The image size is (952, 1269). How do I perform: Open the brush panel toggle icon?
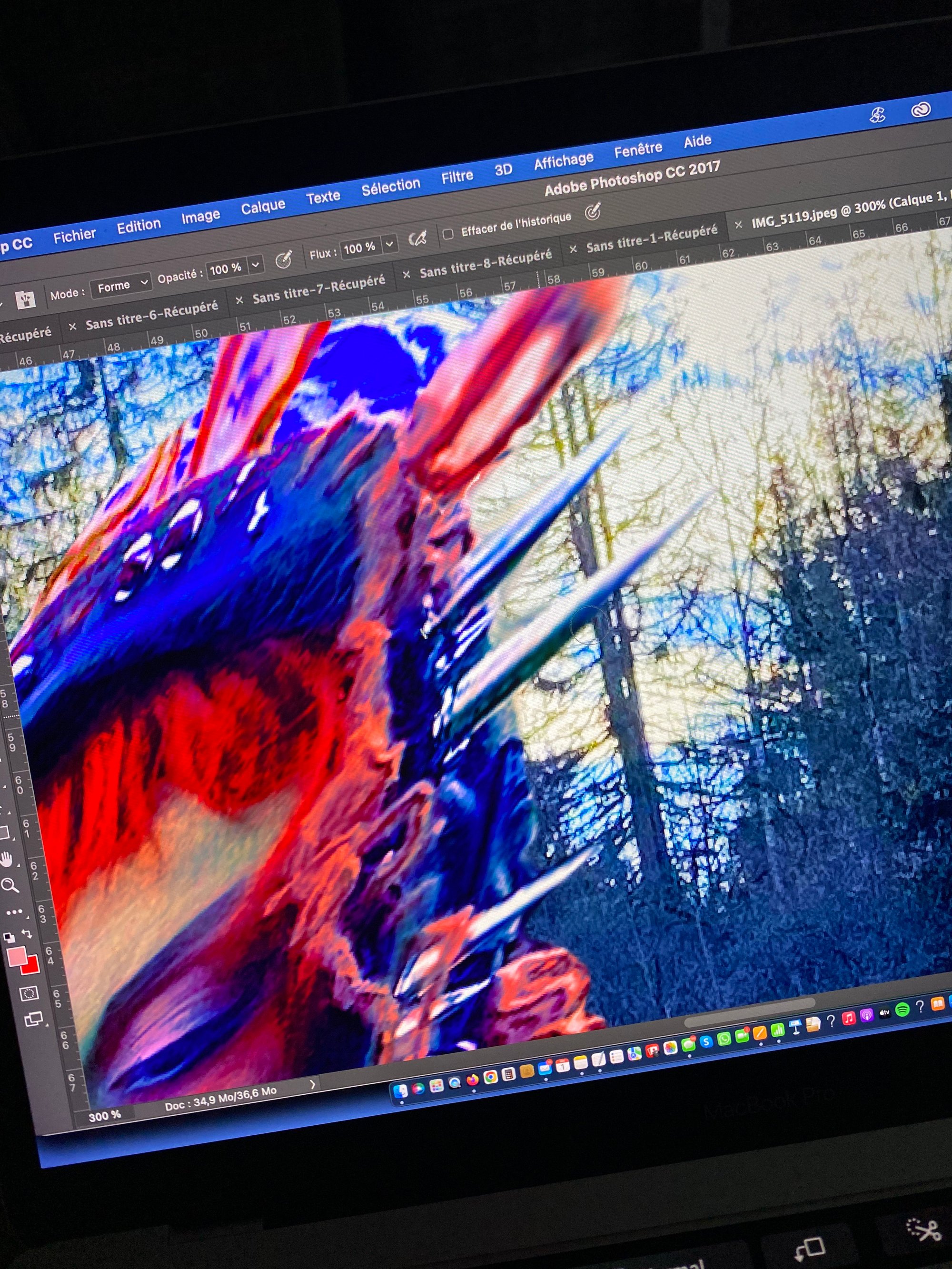26,300
